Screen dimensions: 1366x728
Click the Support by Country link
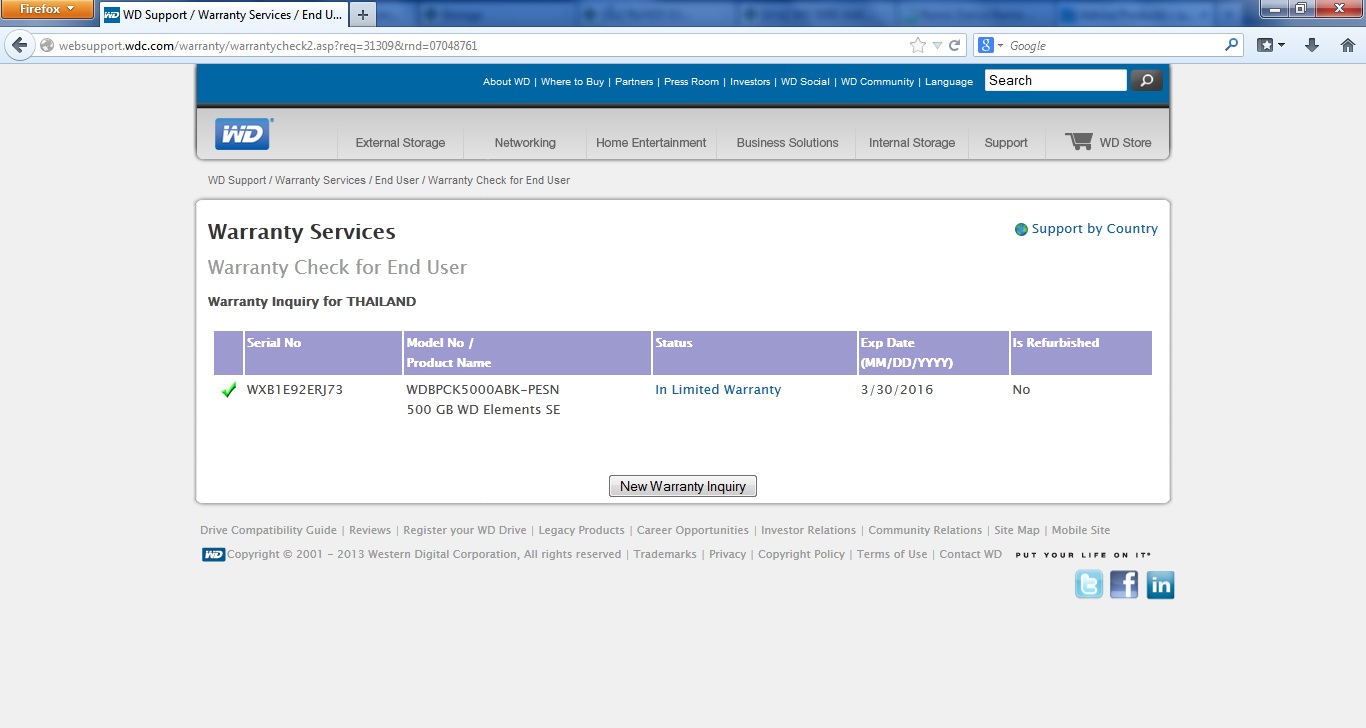[1095, 229]
